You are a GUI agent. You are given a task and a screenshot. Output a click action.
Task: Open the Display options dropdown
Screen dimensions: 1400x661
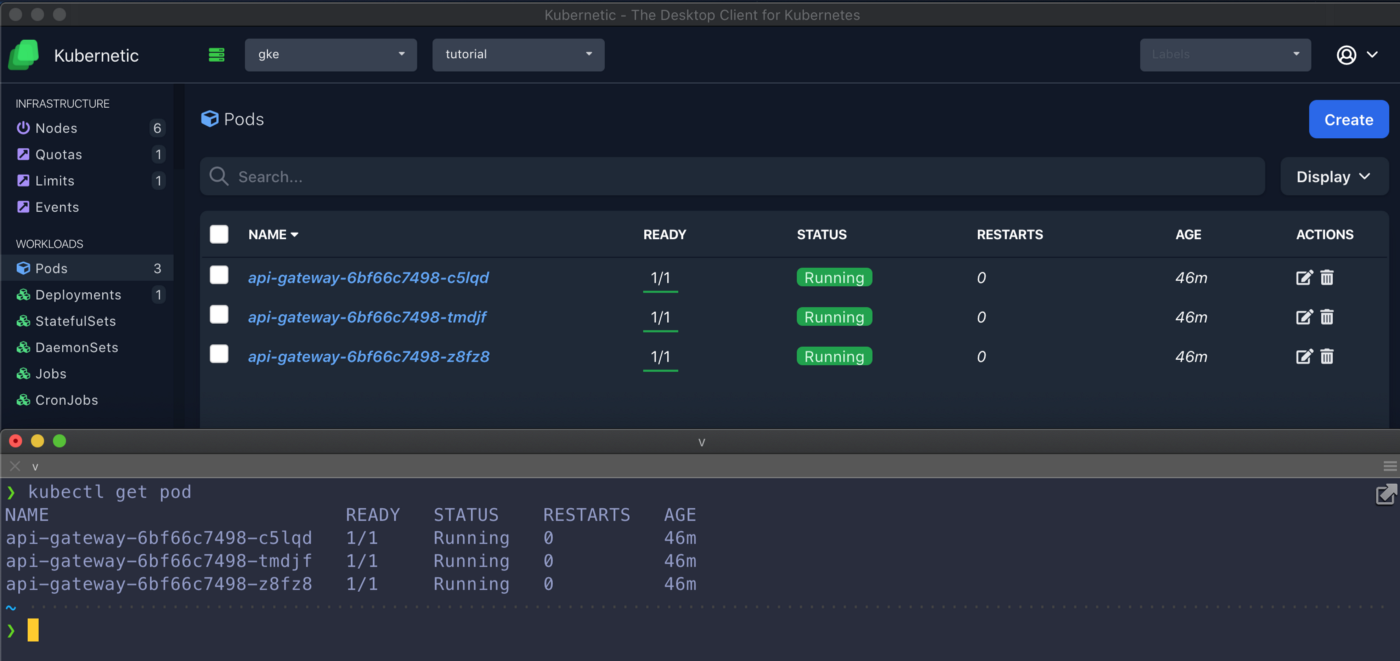(1334, 177)
